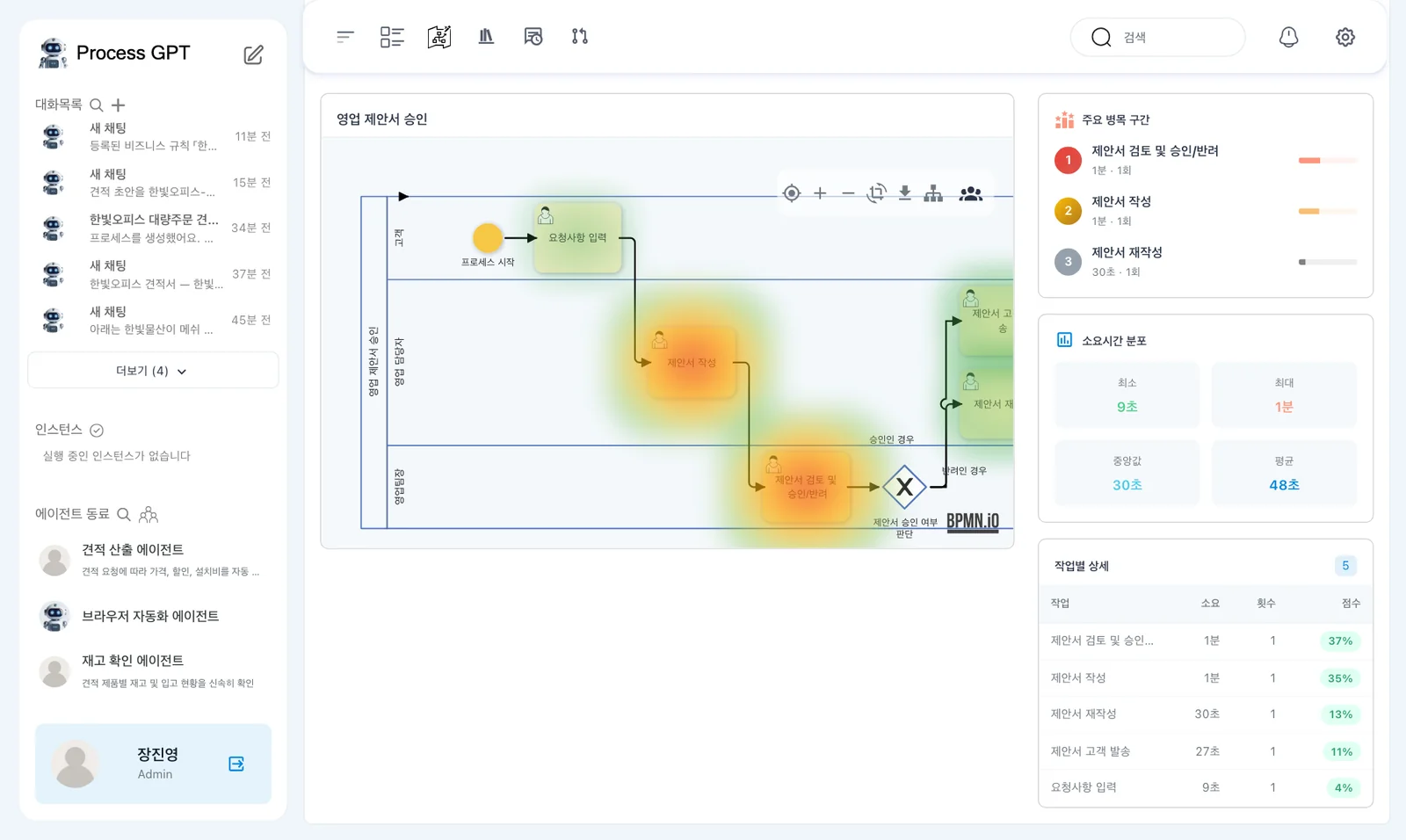Select the 요청사항 입력 task in the diagram
This screenshot has height=840, width=1406.
[577, 238]
